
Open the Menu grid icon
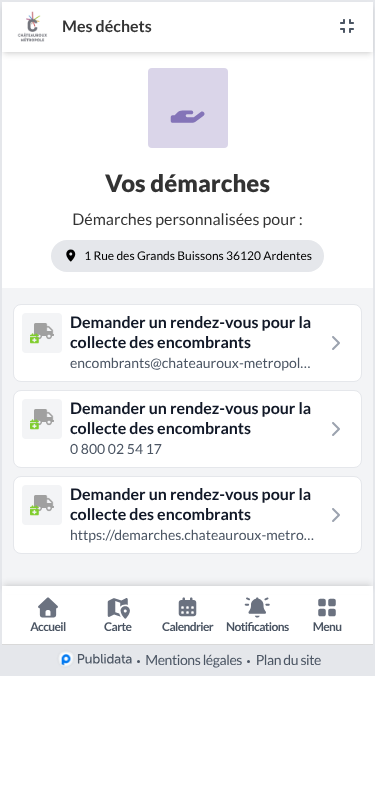click(x=327, y=607)
